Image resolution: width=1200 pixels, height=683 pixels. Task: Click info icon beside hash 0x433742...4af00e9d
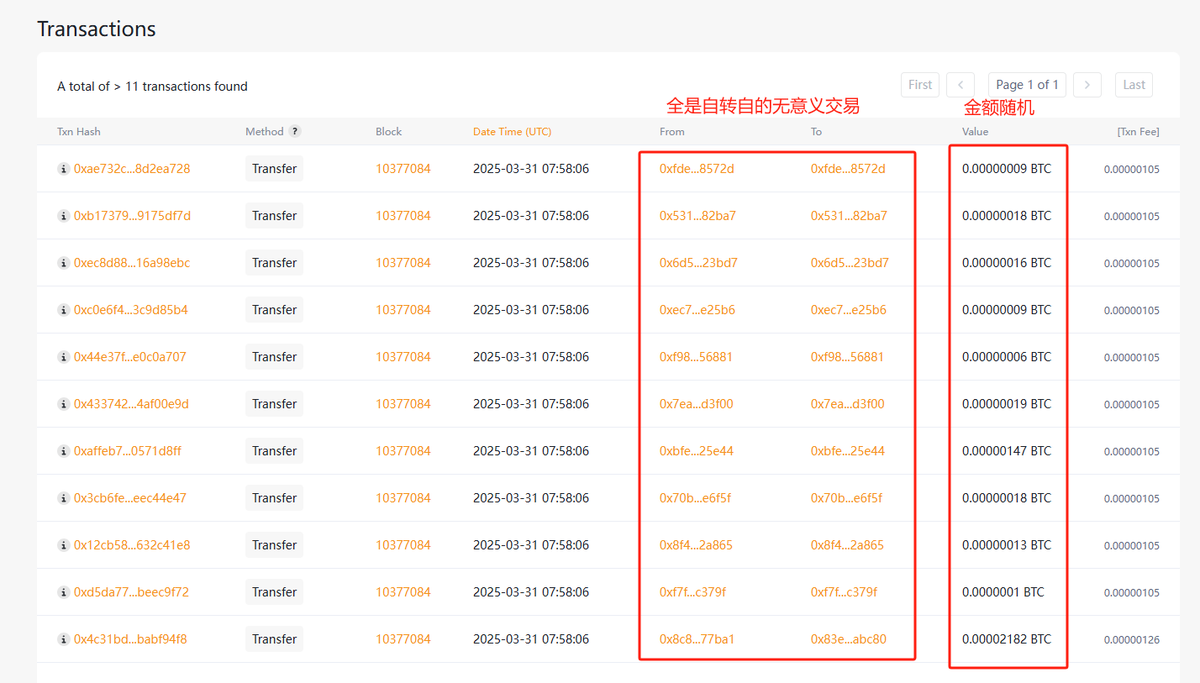[x=63, y=404]
